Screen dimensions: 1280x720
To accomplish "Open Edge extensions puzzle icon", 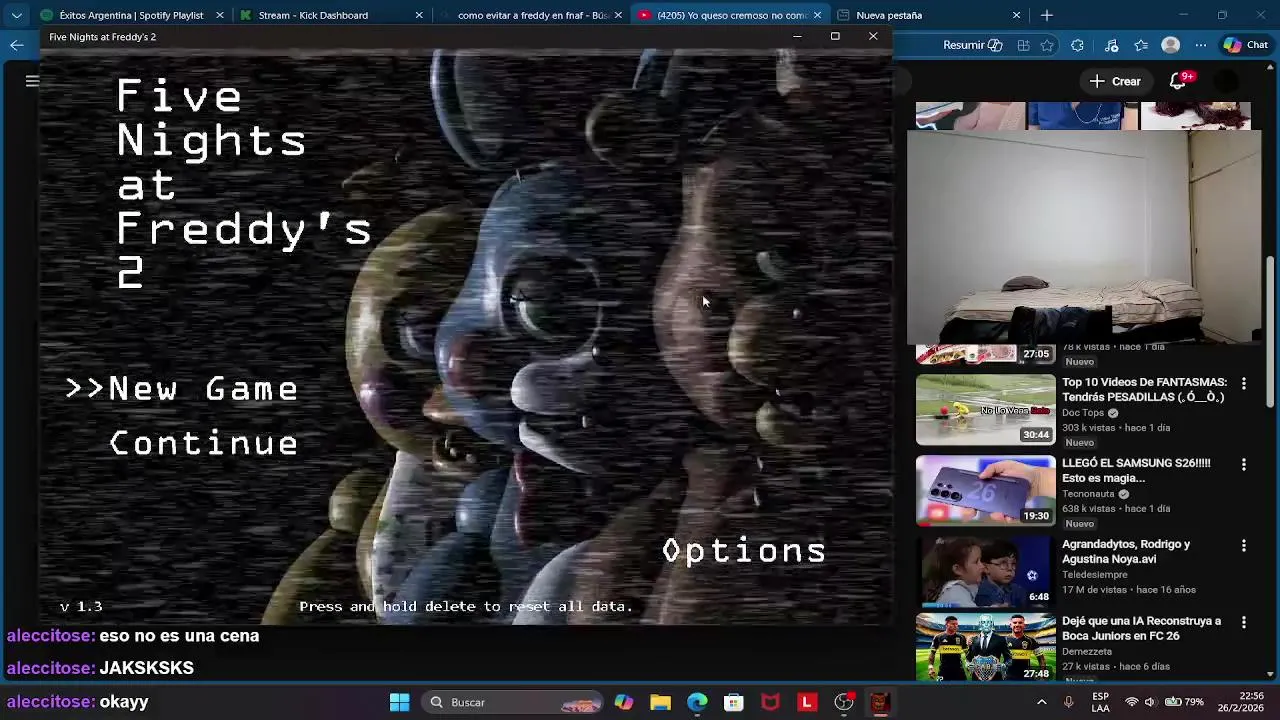I will 1077,45.
